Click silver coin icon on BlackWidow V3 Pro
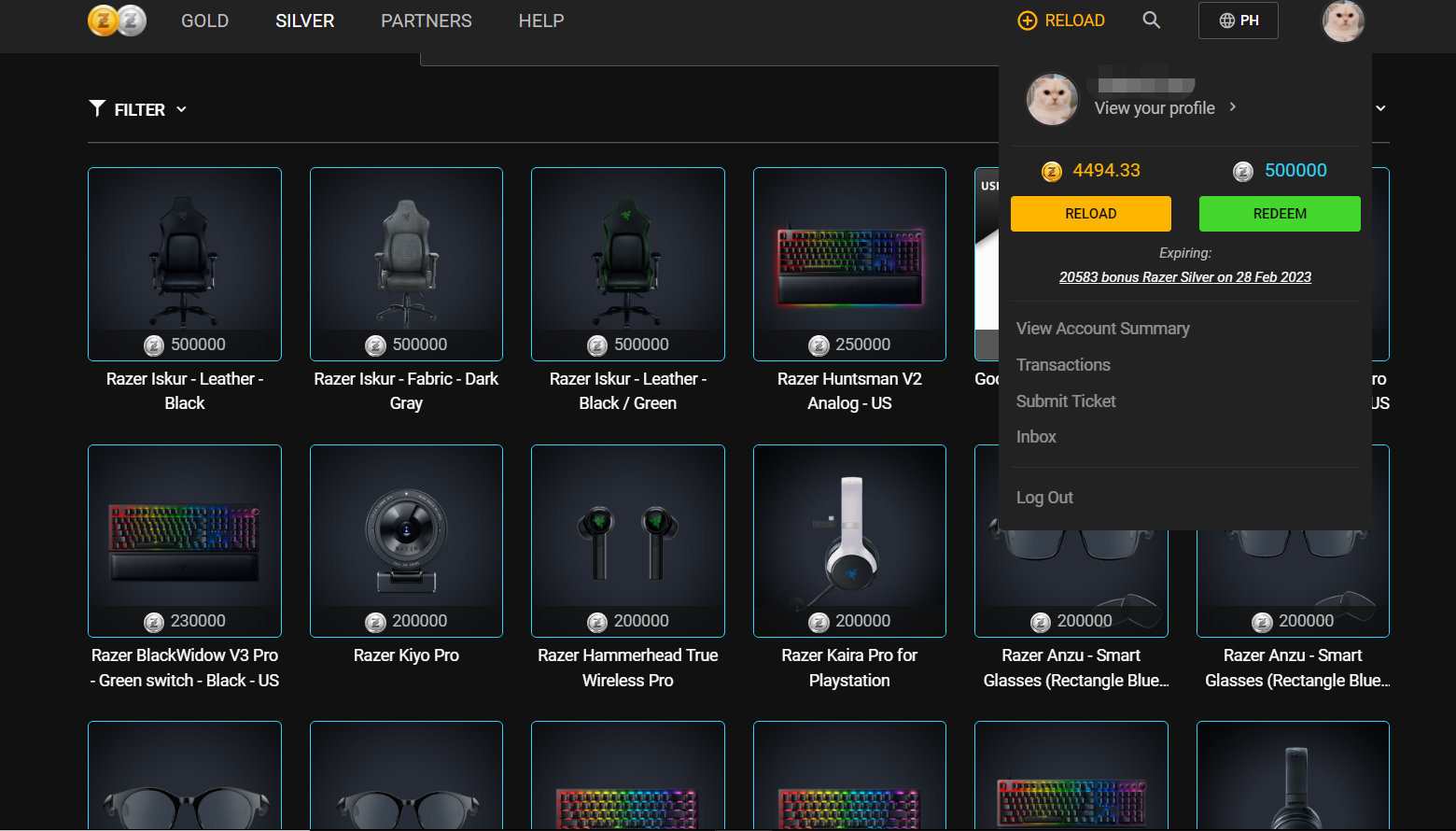This screenshot has width=1456, height=831. [x=154, y=622]
